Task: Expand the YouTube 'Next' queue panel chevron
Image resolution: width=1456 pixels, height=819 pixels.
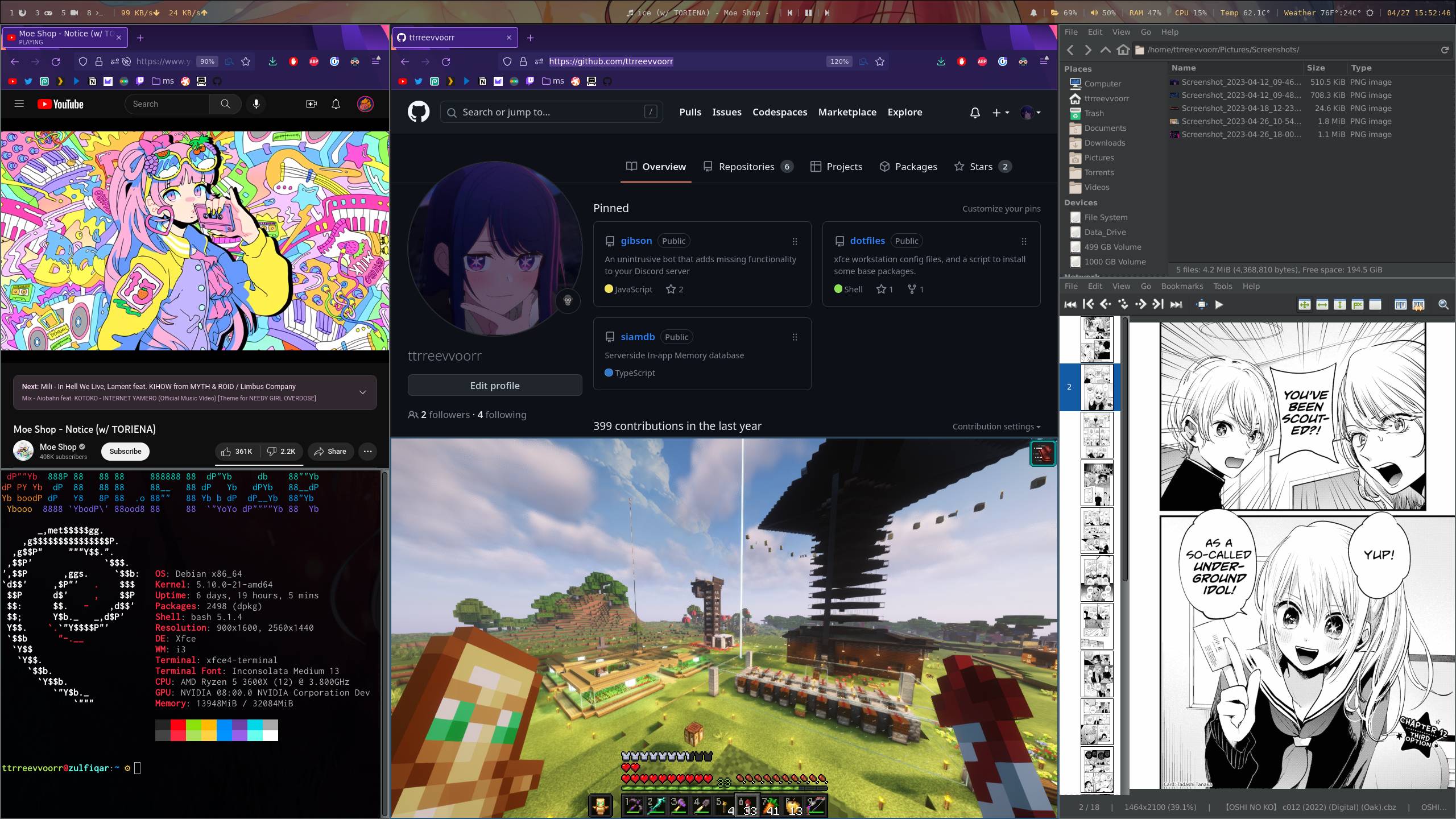Action: [362, 392]
